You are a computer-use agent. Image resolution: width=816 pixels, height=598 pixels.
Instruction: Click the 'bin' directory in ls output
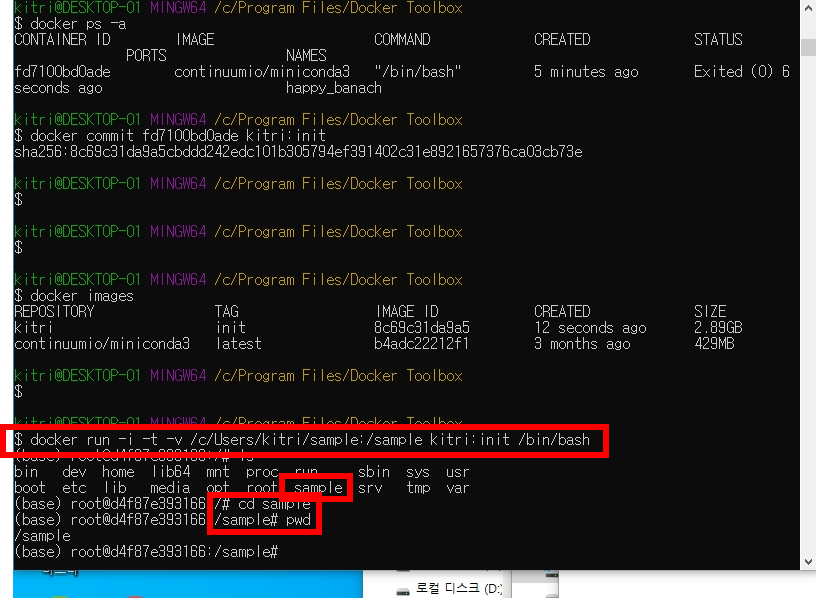[26, 472]
